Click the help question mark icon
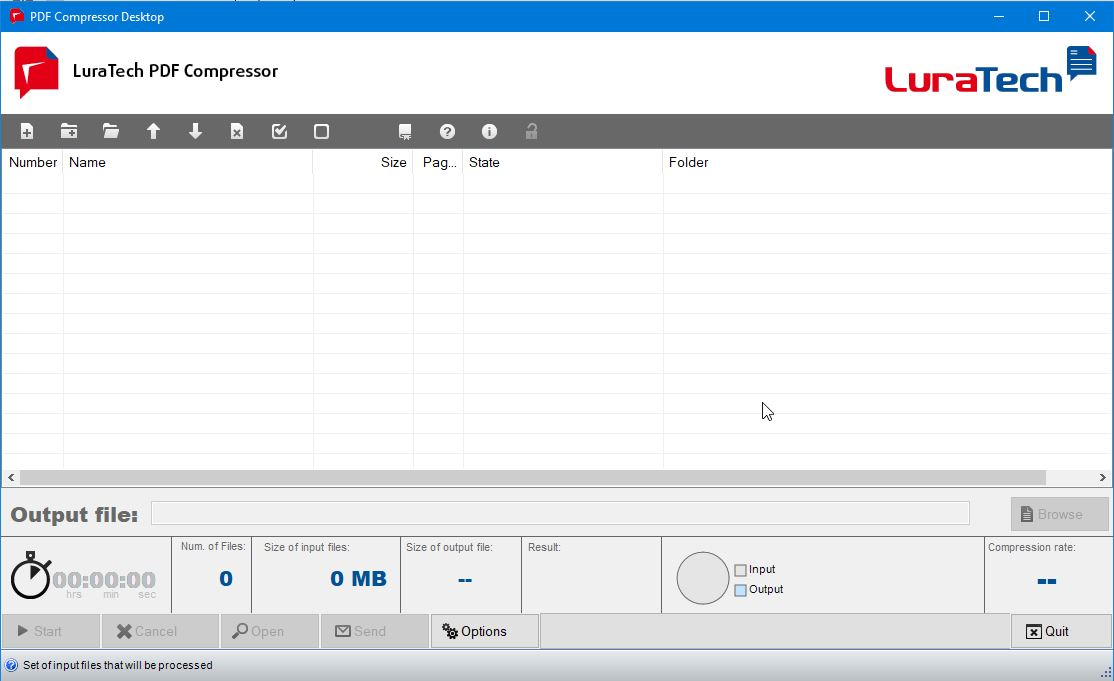This screenshot has width=1114, height=681. [x=447, y=132]
